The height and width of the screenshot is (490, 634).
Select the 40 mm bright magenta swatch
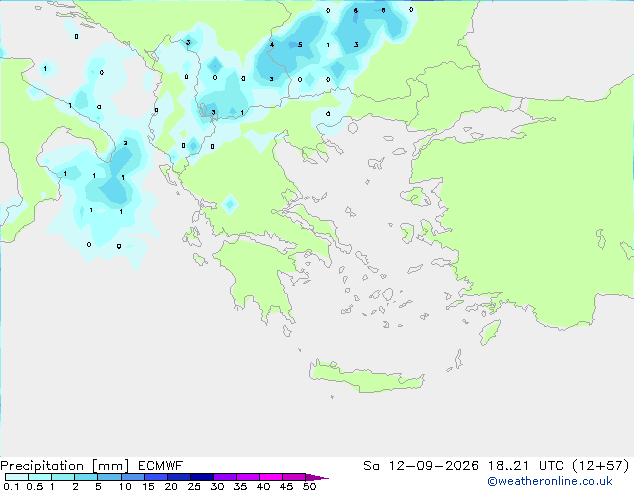pos(271,477)
